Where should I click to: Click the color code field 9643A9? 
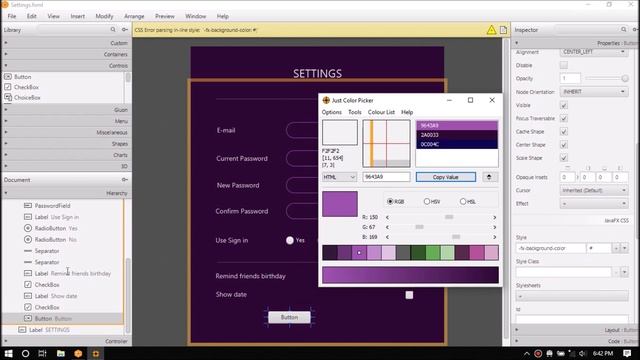pos(386,177)
